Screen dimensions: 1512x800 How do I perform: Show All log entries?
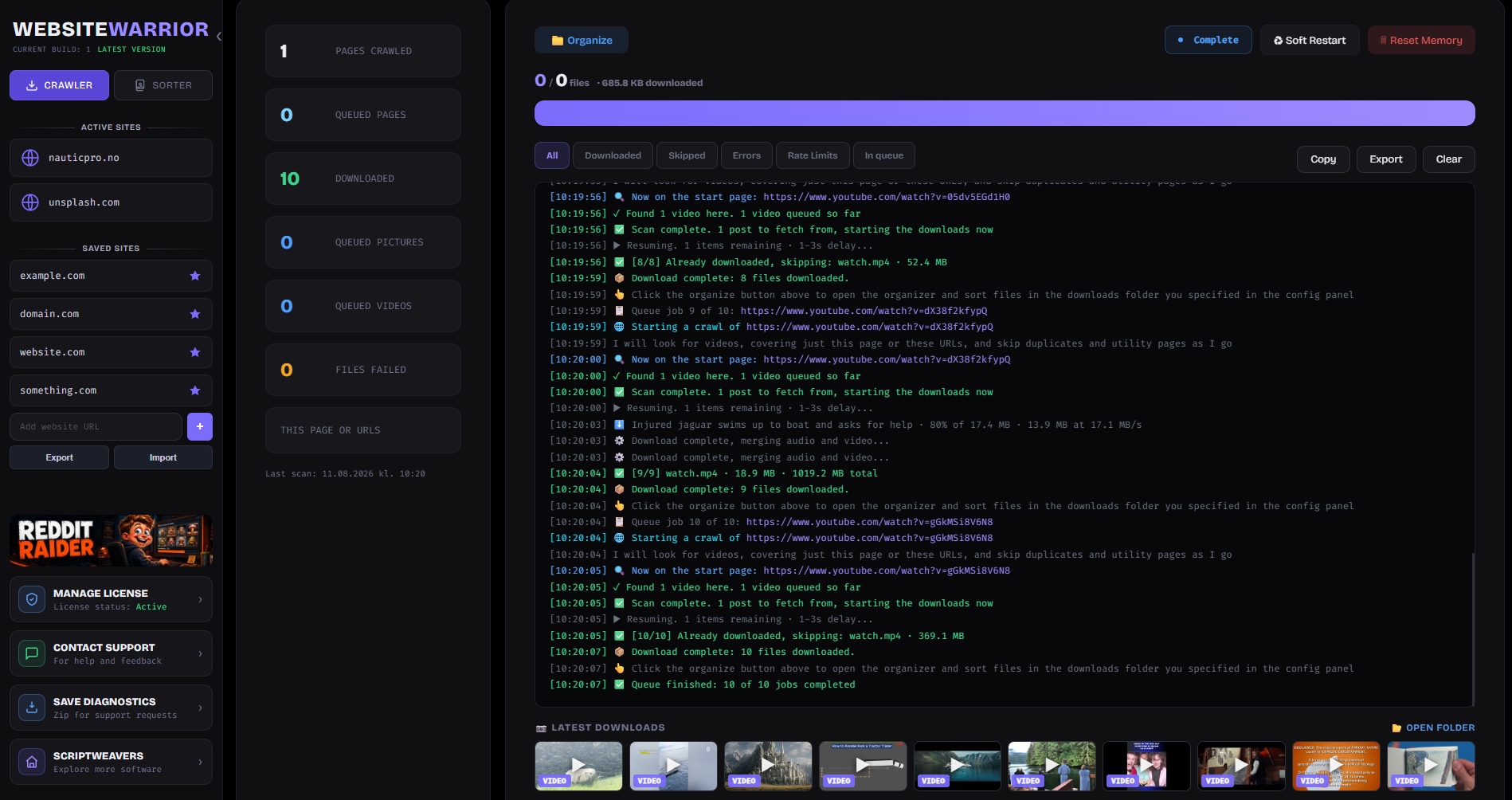pyautogui.click(x=552, y=155)
